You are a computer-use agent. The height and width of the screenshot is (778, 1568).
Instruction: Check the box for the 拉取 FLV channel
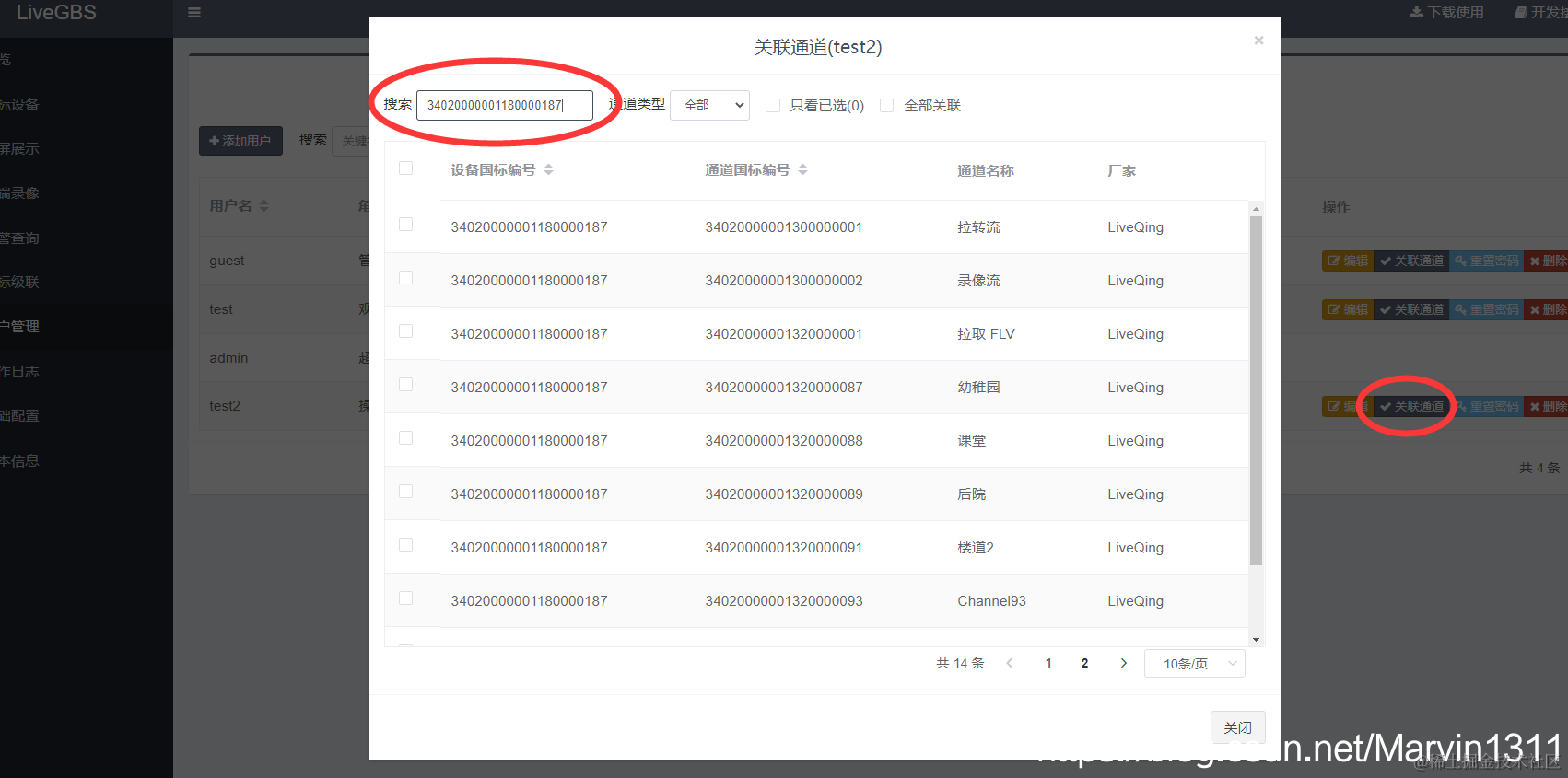click(405, 331)
